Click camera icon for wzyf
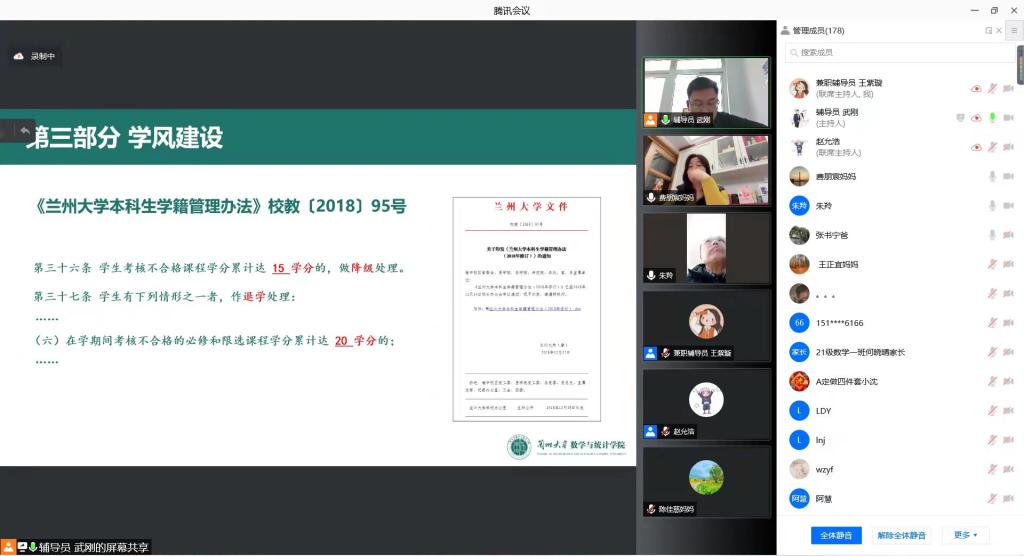The height and width of the screenshot is (556, 1024). tap(1008, 469)
